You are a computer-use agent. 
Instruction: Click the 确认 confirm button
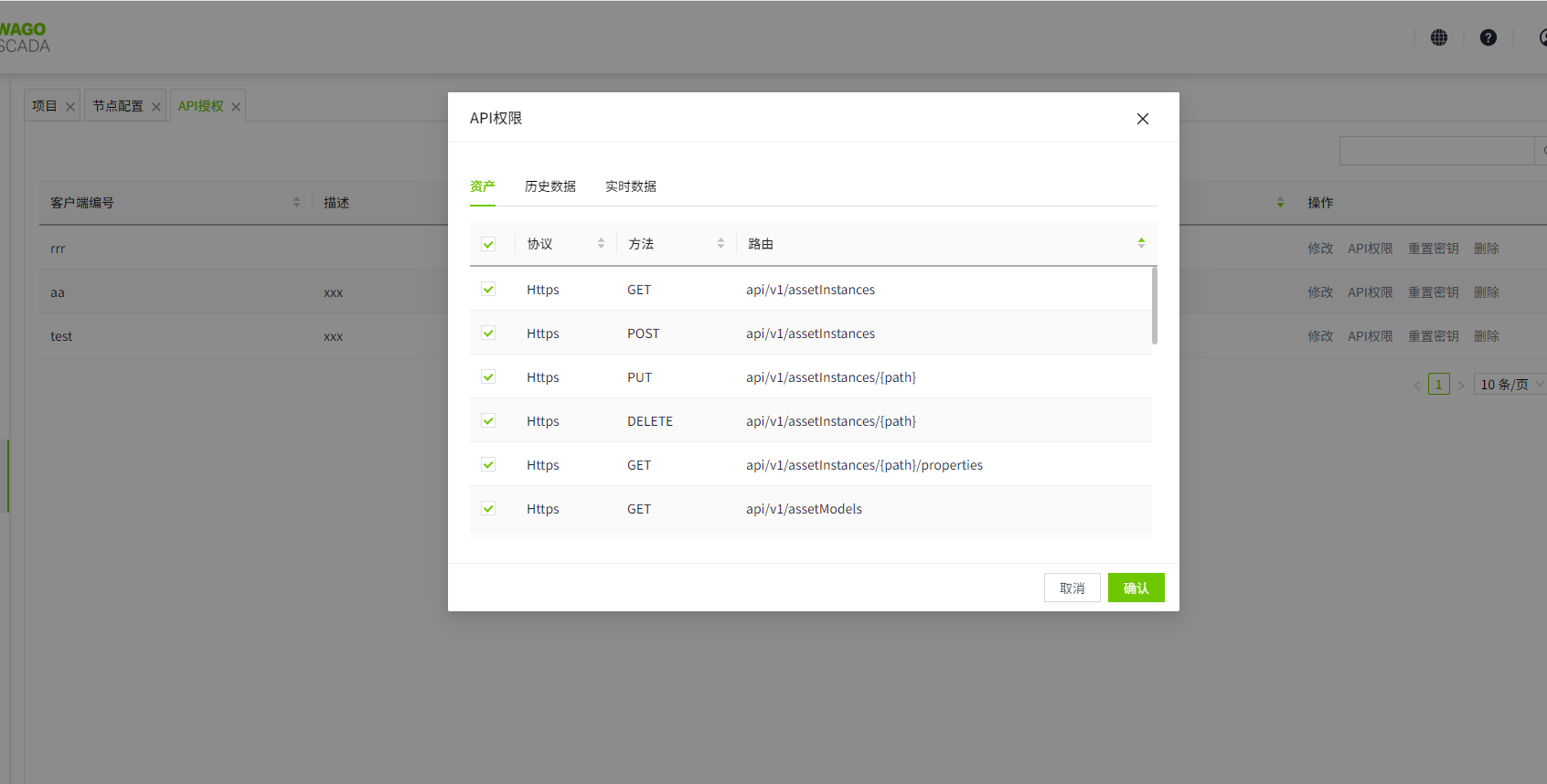click(1136, 588)
